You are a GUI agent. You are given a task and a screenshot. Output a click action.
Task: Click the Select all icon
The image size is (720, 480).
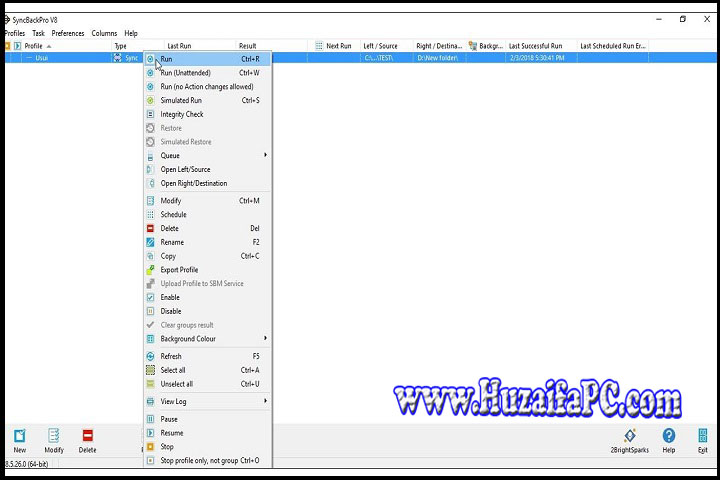[150, 370]
